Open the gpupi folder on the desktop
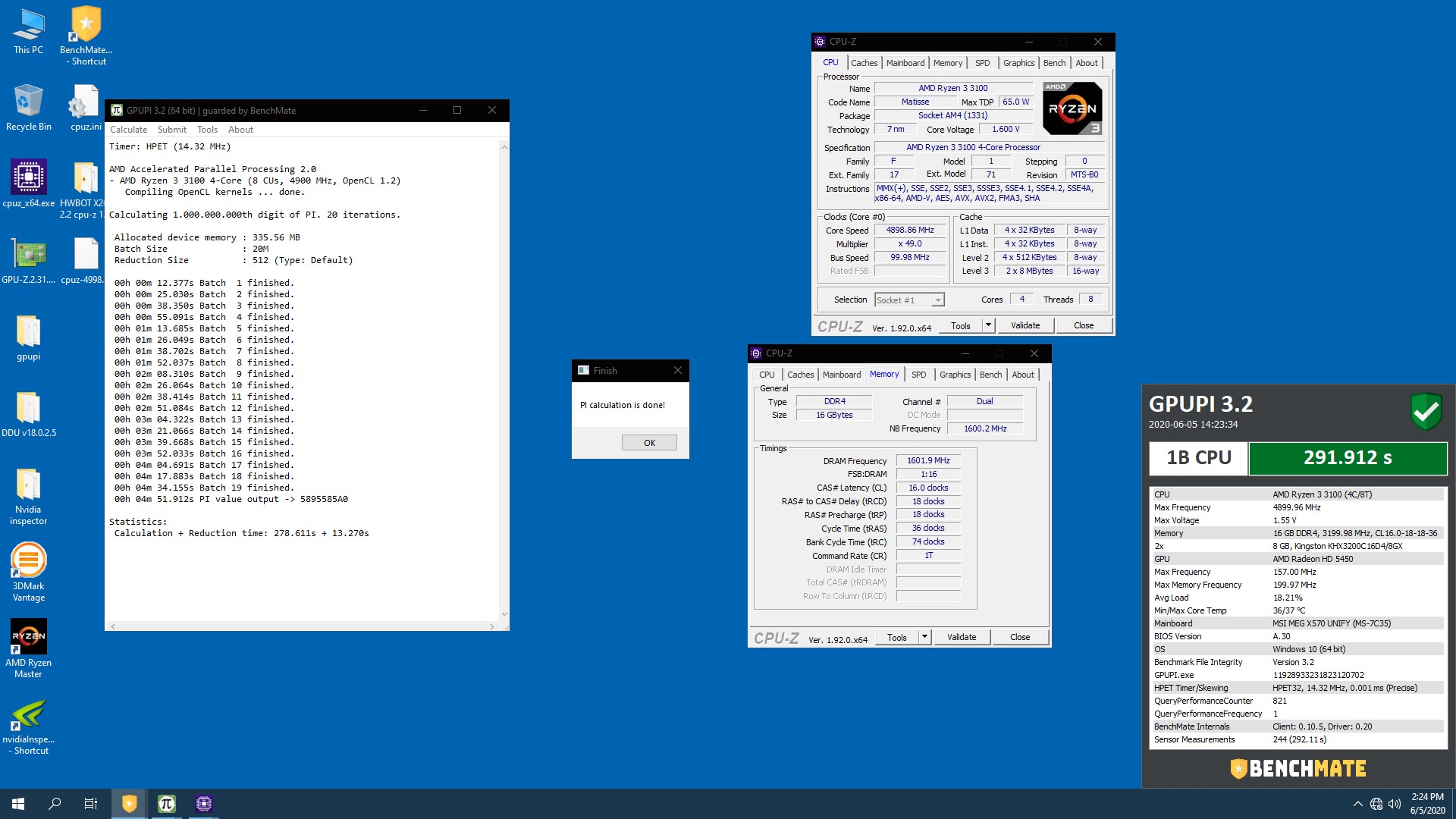This screenshot has height=819, width=1456. (28, 337)
